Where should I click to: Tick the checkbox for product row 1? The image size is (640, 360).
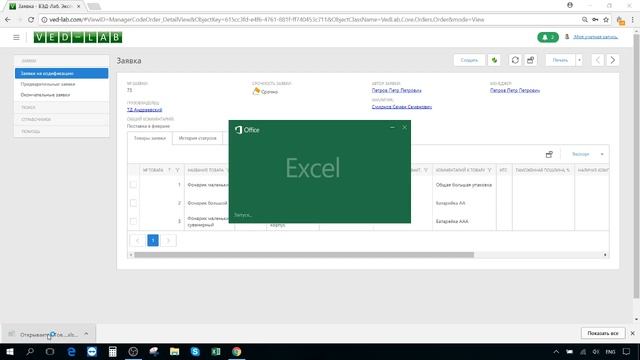click(x=133, y=185)
